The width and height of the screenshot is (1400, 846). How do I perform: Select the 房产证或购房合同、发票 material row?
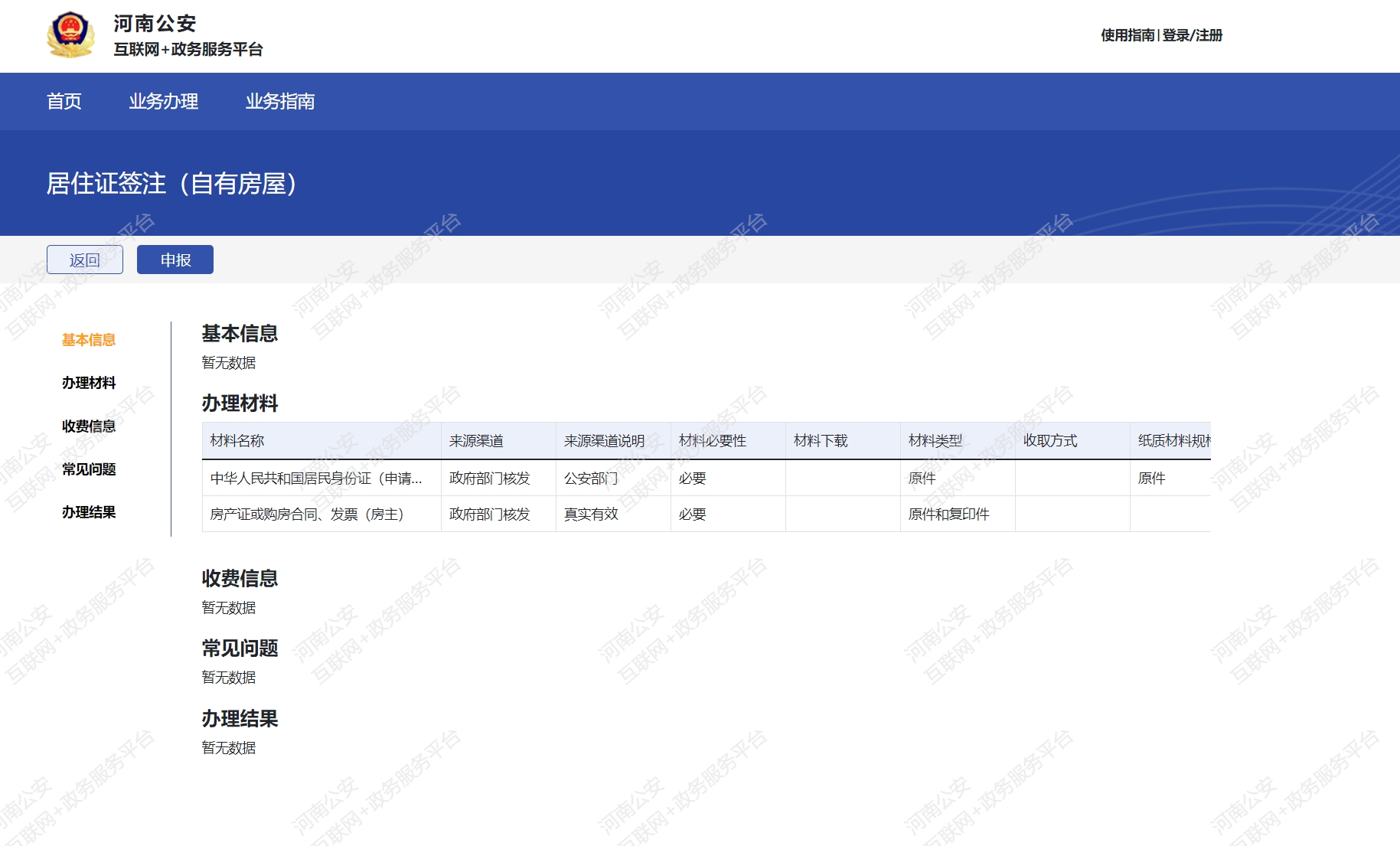click(x=307, y=514)
